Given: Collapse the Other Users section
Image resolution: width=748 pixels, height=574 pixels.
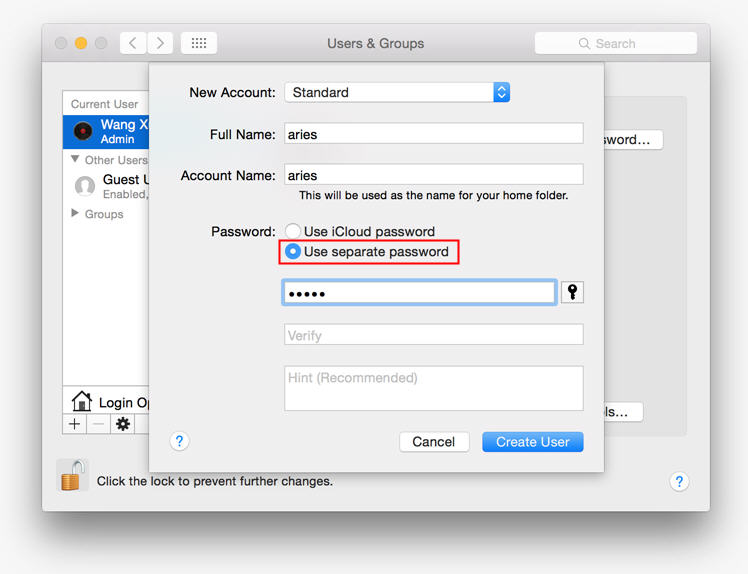Looking at the screenshot, I should pyautogui.click(x=75, y=159).
